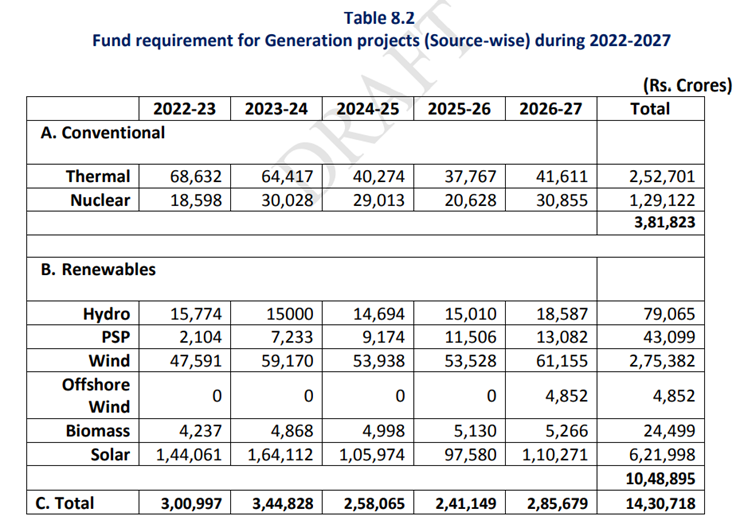Select the '2022-23' column header

(x=185, y=109)
